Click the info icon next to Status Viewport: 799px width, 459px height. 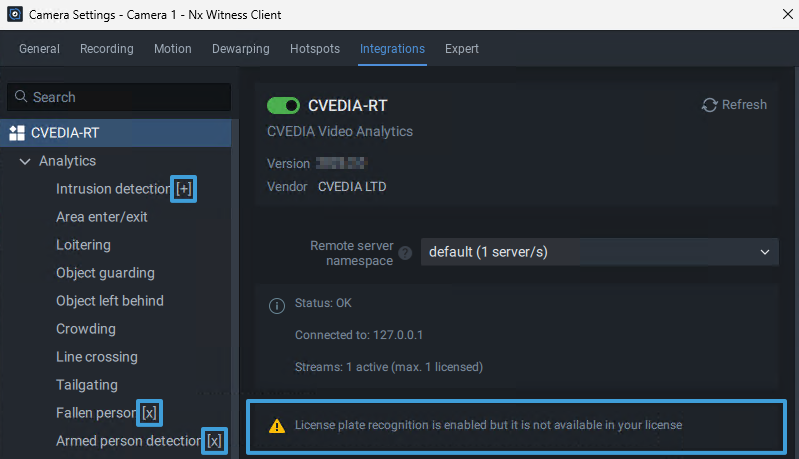[277, 305]
